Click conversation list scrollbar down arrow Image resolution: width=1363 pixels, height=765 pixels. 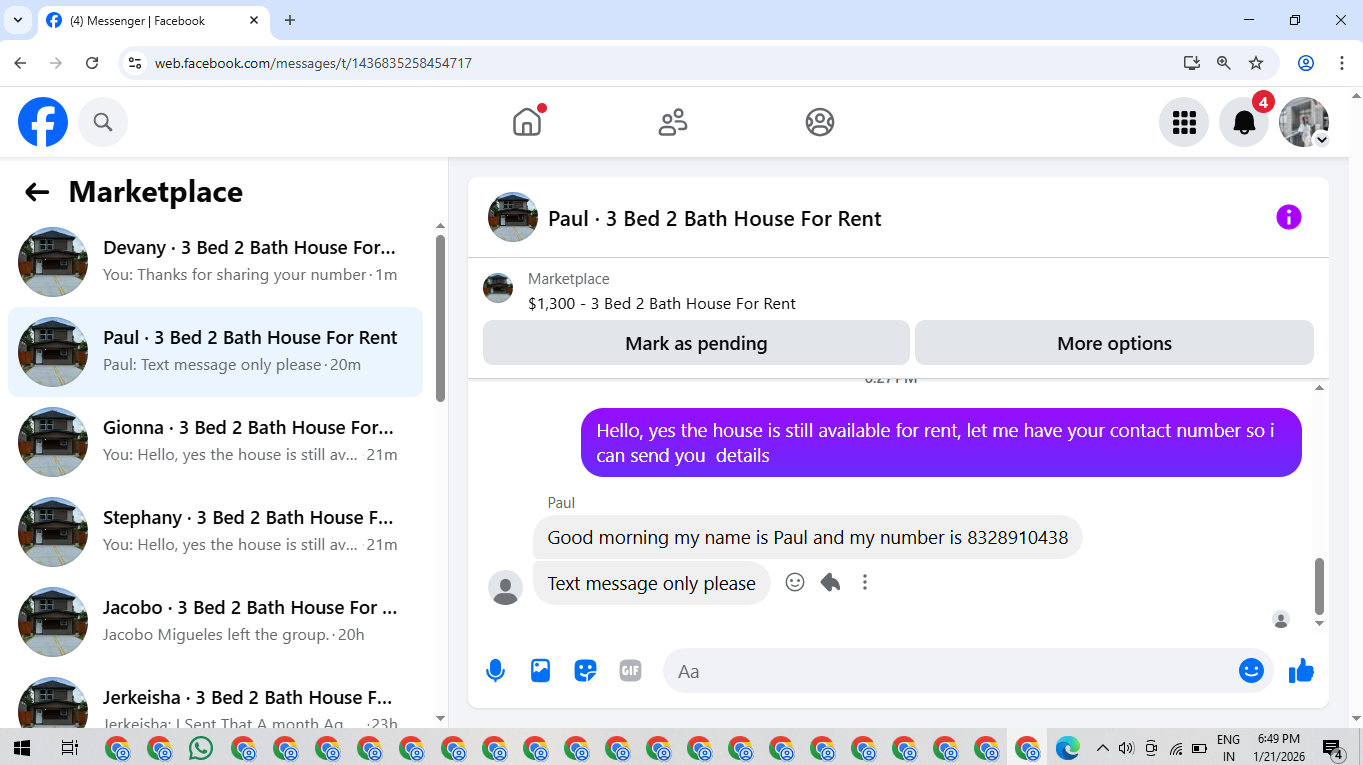(441, 718)
